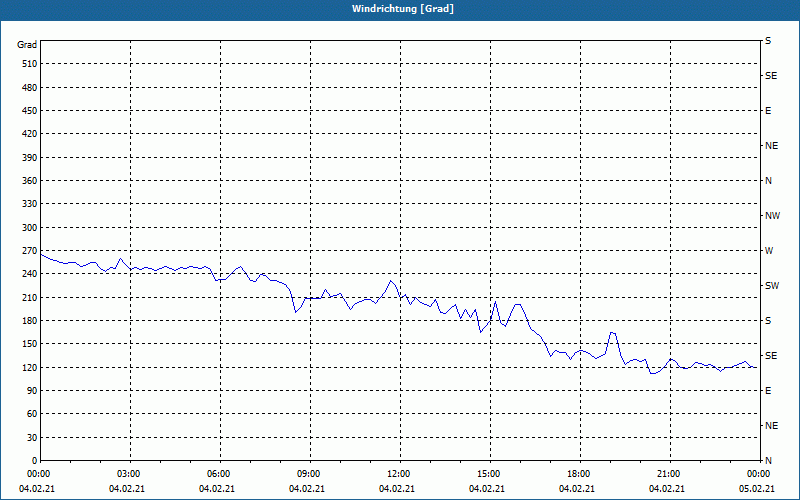800x500 pixels.
Task: Click the 360 degree label
Action: coord(30,181)
